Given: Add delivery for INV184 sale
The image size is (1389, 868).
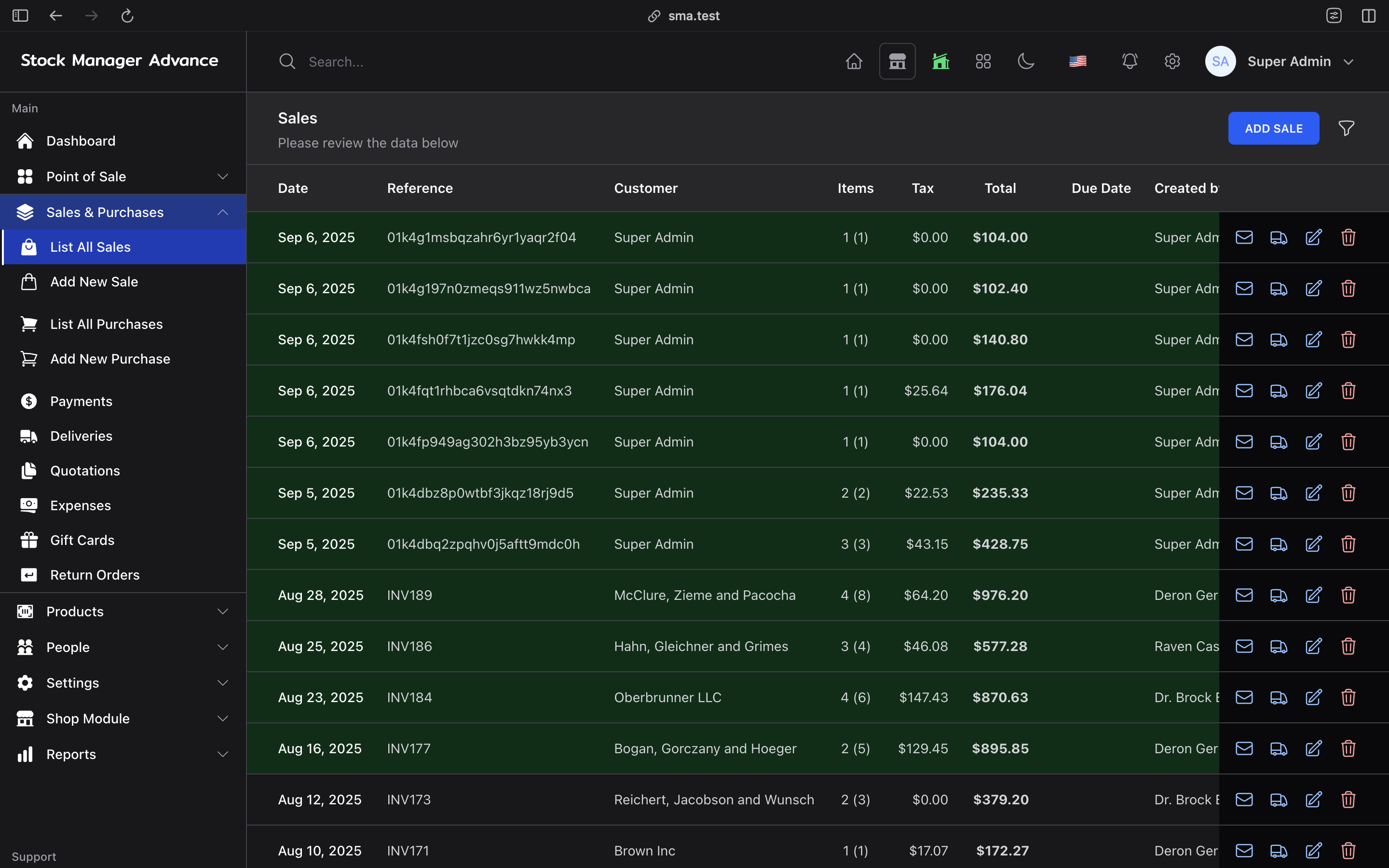Looking at the screenshot, I should (1278, 697).
